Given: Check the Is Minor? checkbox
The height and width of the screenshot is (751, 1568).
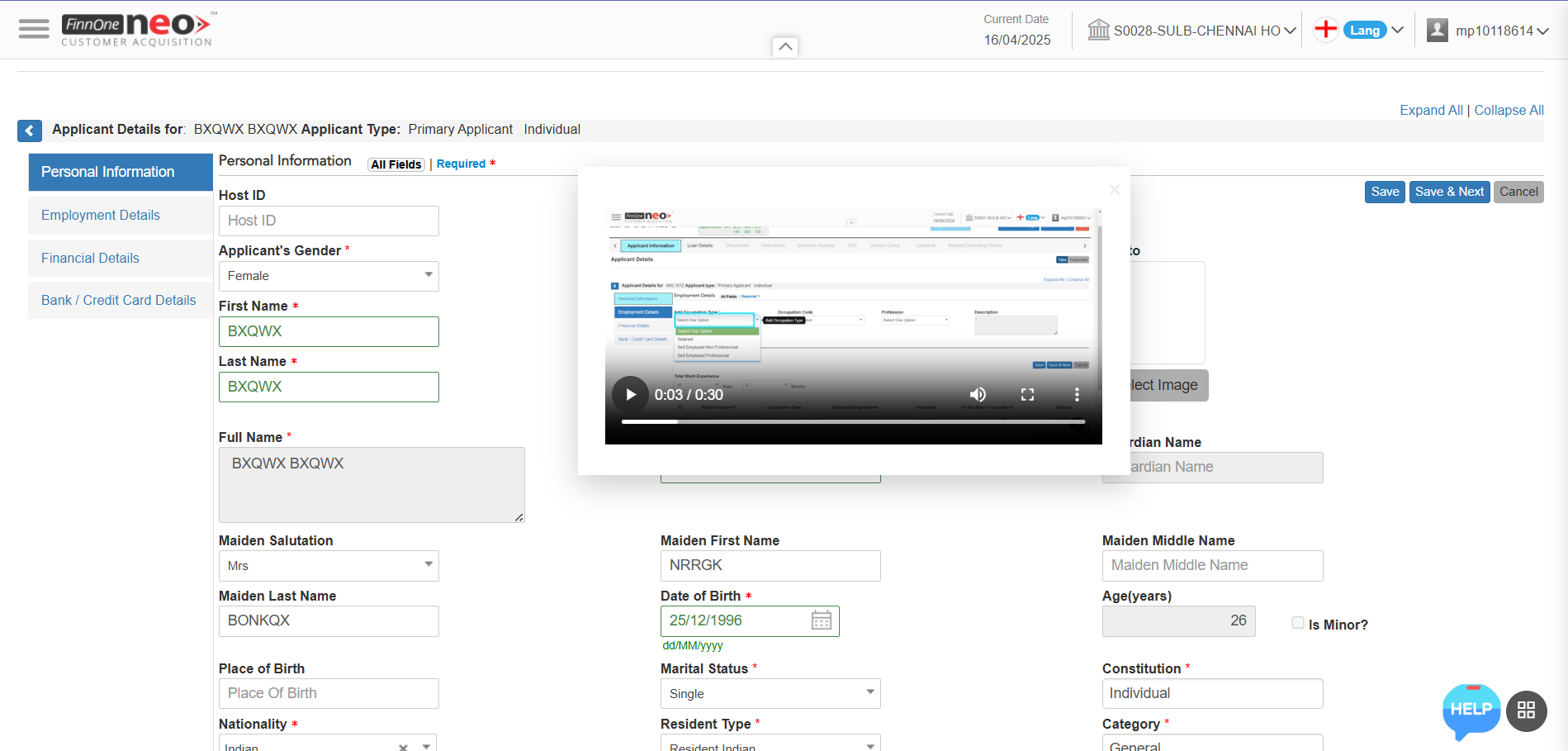Looking at the screenshot, I should (x=1297, y=623).
